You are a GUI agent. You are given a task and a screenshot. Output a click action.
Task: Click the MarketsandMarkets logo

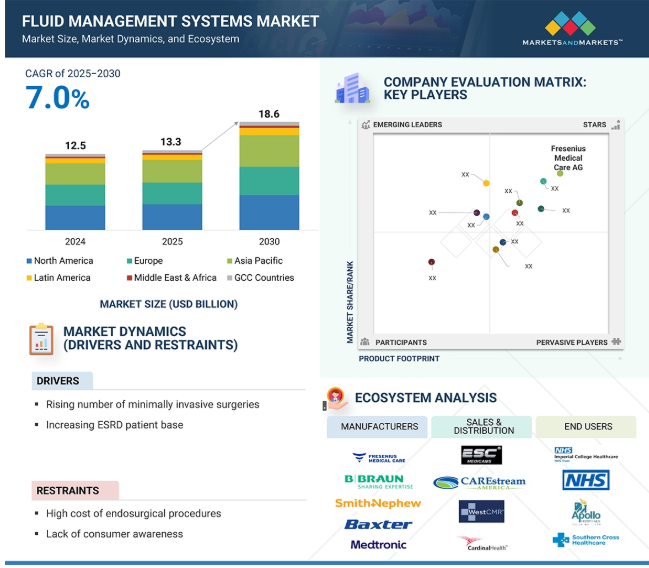(572, 28)
